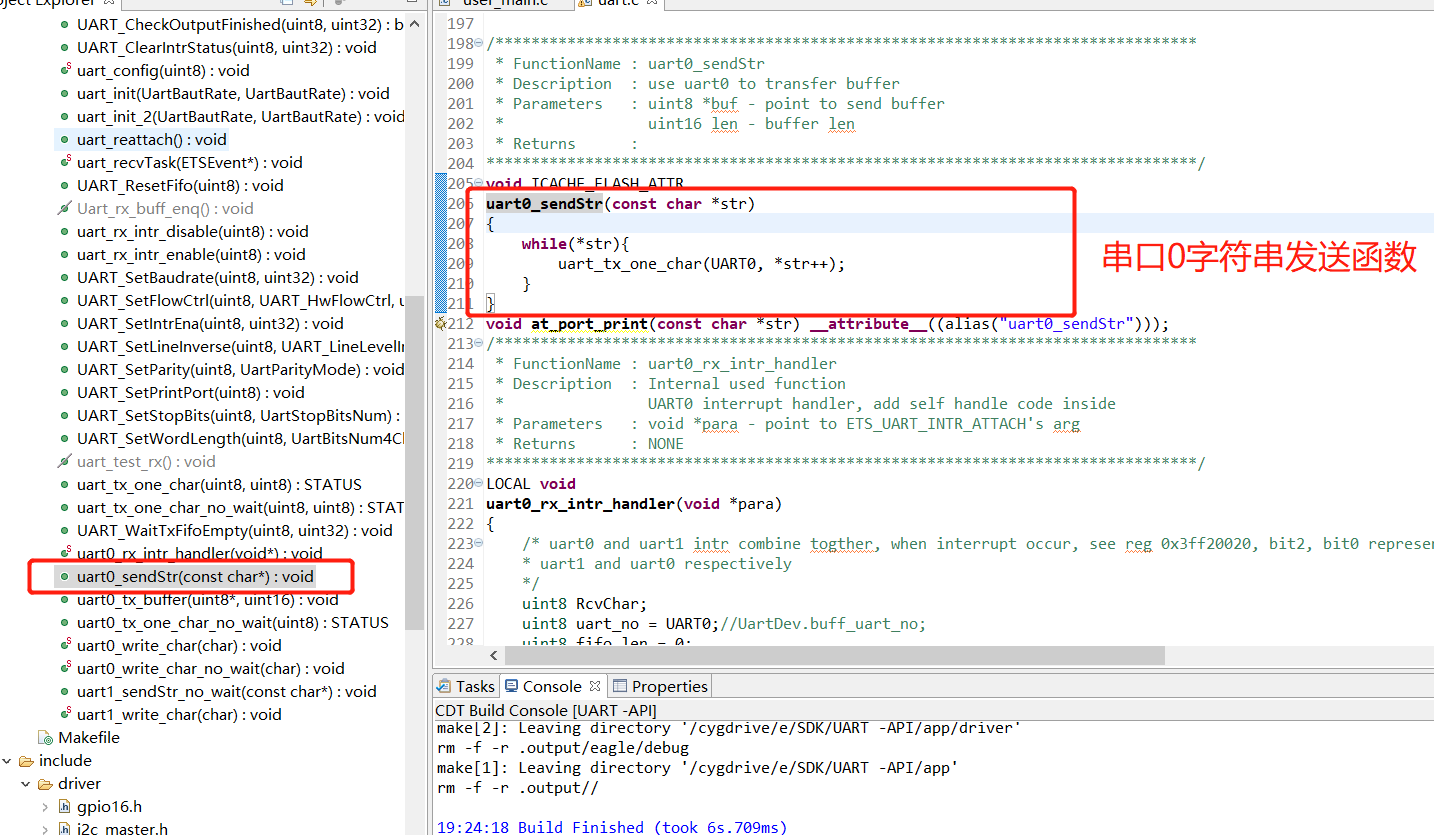Fold the comment block at line 198
The height and width of the screenshot is (835, 1434).
(x=479, y=43)
